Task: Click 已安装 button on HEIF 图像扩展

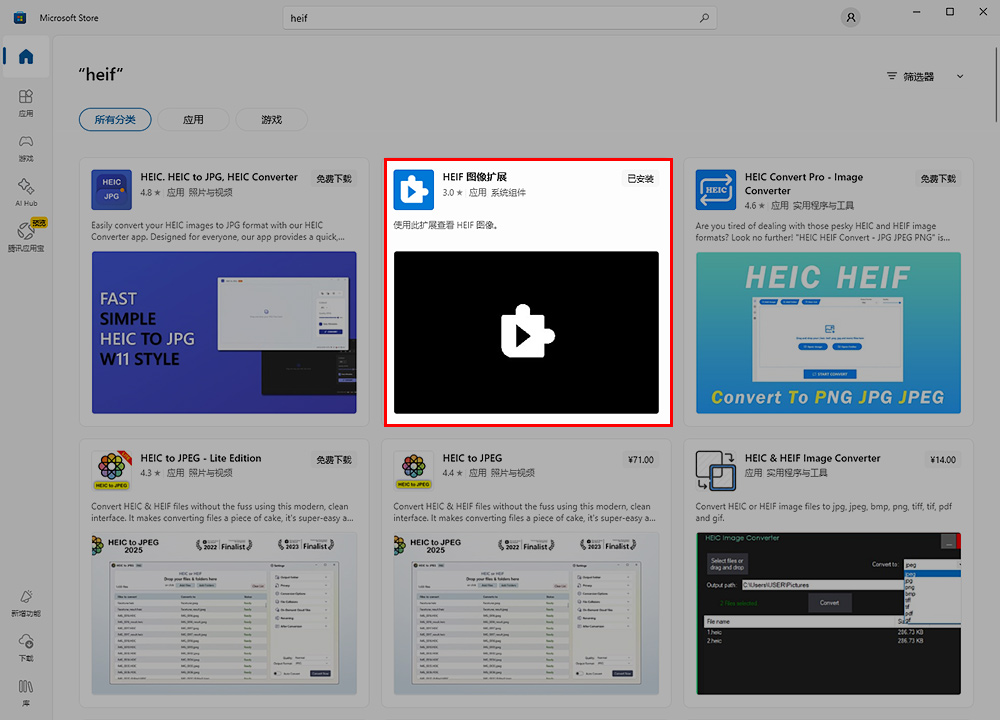Action: [x=640, y=179]
